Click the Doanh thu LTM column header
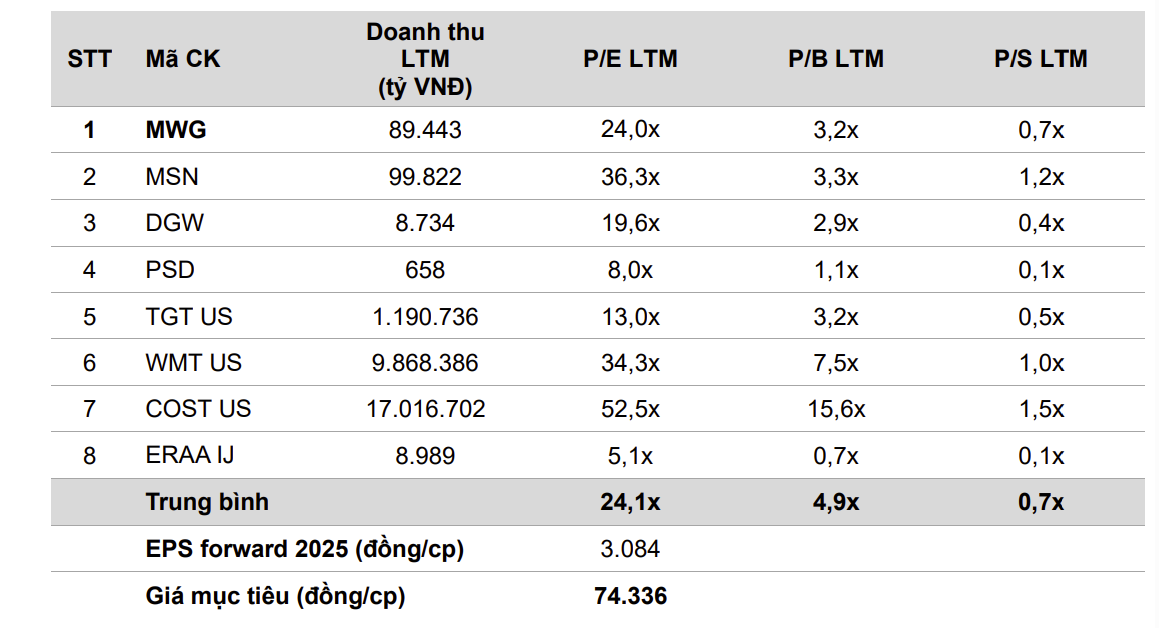Screen dimensions: 1159x628 pyautogui.click(x=425, y=59)
